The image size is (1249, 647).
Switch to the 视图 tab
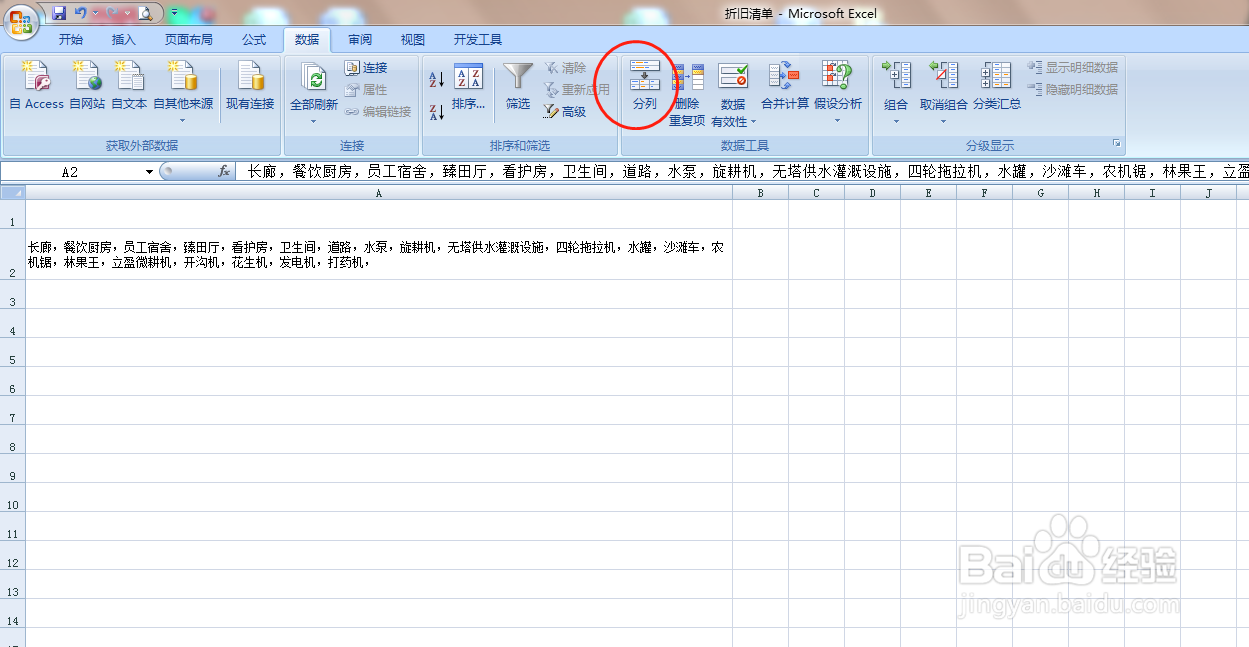tap(413, 40)
